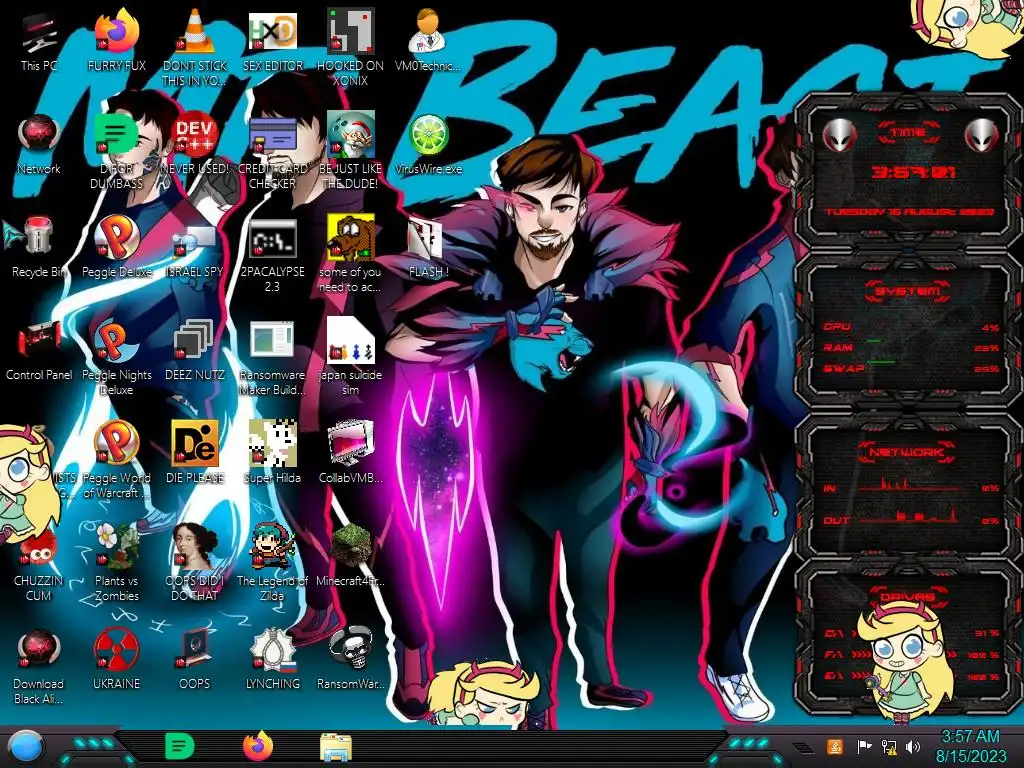This screenshot has height=768, width=1024.
Task: Click the TIME header in the gadget
Action: 908,133
